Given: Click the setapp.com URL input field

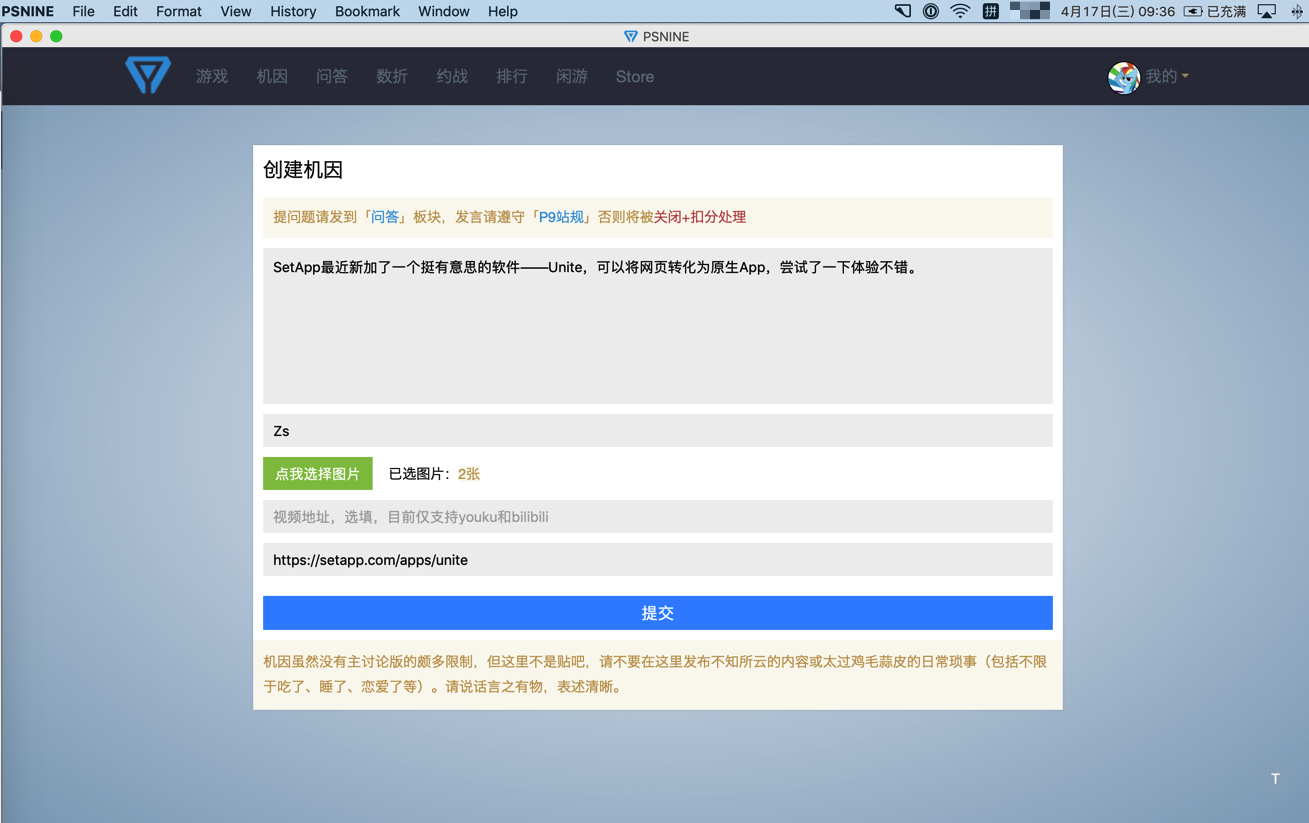Looking at the screenshot, I should (x=658, y=560).
